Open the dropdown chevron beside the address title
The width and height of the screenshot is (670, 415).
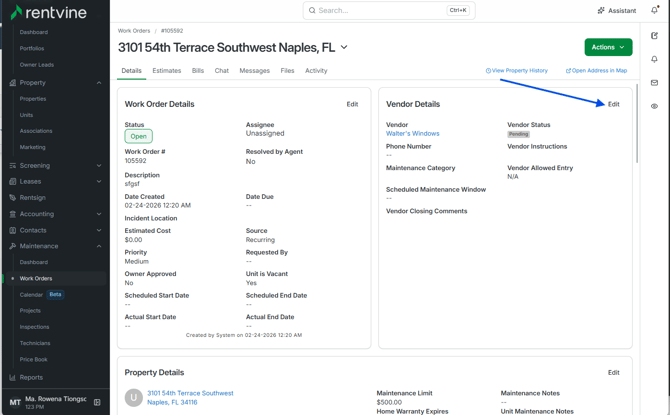click(344, 47)
